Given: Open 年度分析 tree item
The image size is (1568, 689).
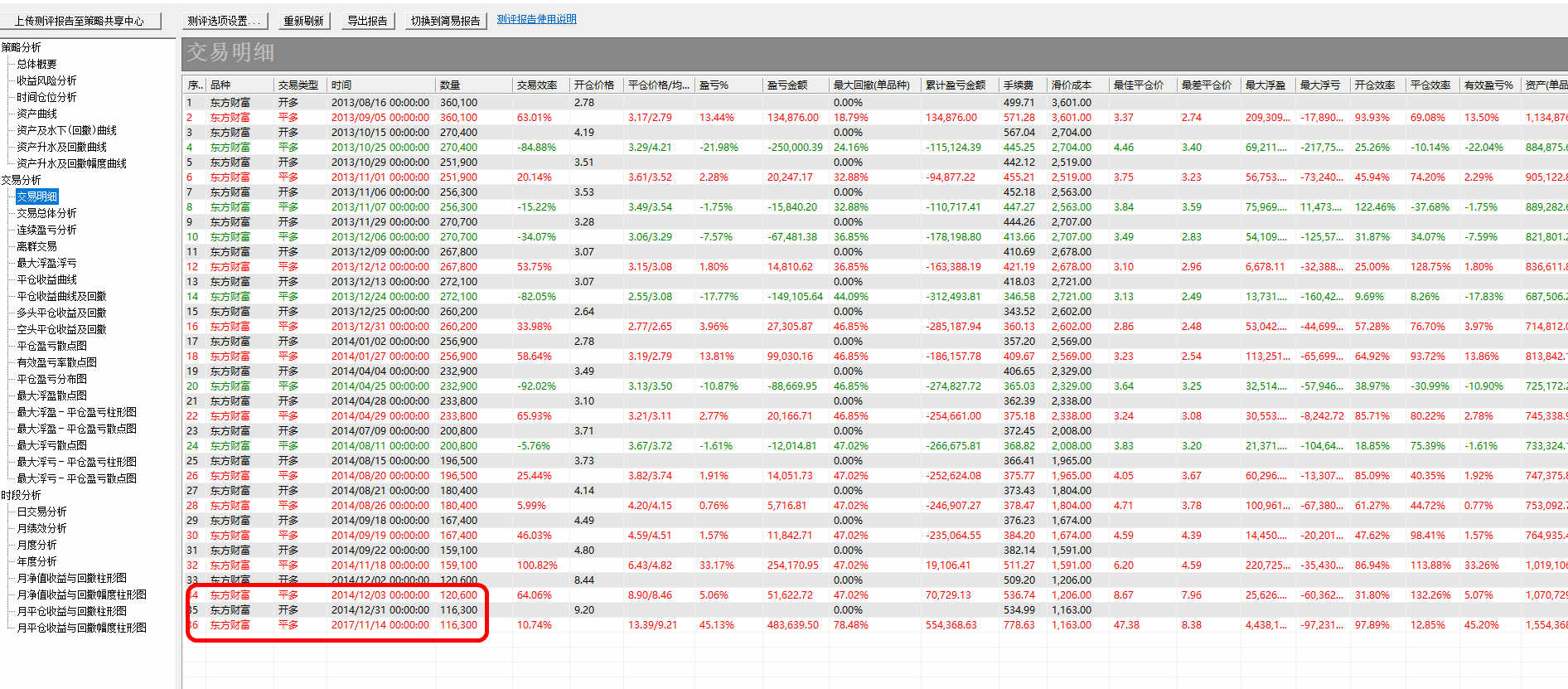Looking at the screenshot, I should (x=37, y=561).
